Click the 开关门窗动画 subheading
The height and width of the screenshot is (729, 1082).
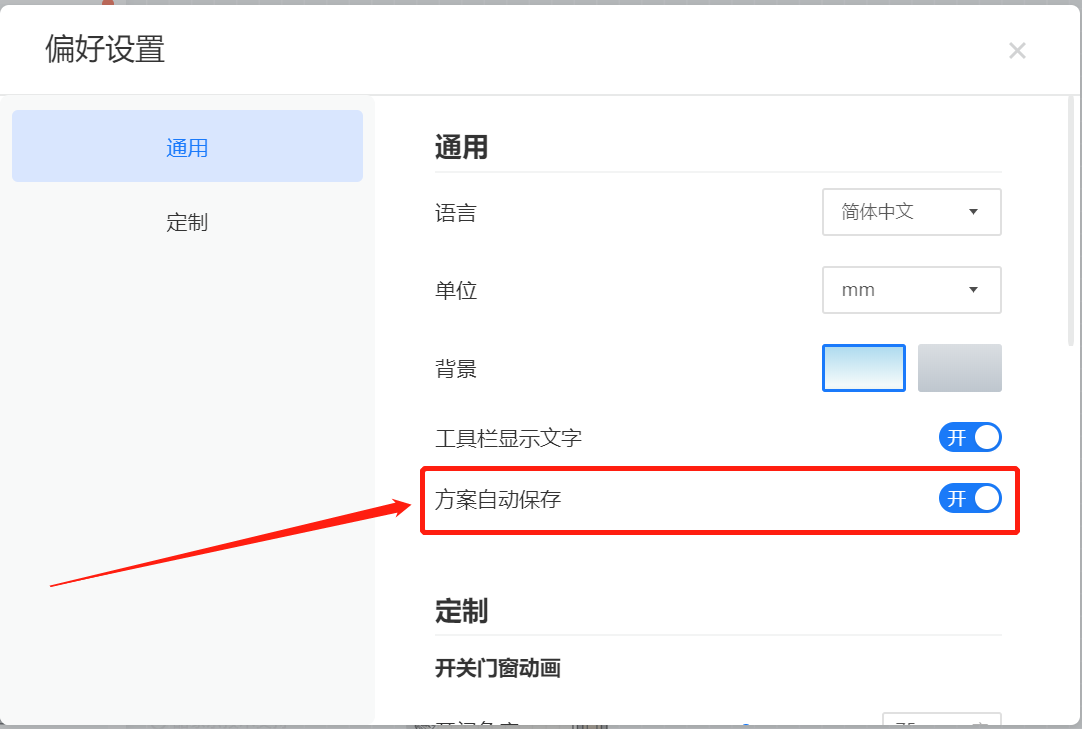click(x=498, y=668)
